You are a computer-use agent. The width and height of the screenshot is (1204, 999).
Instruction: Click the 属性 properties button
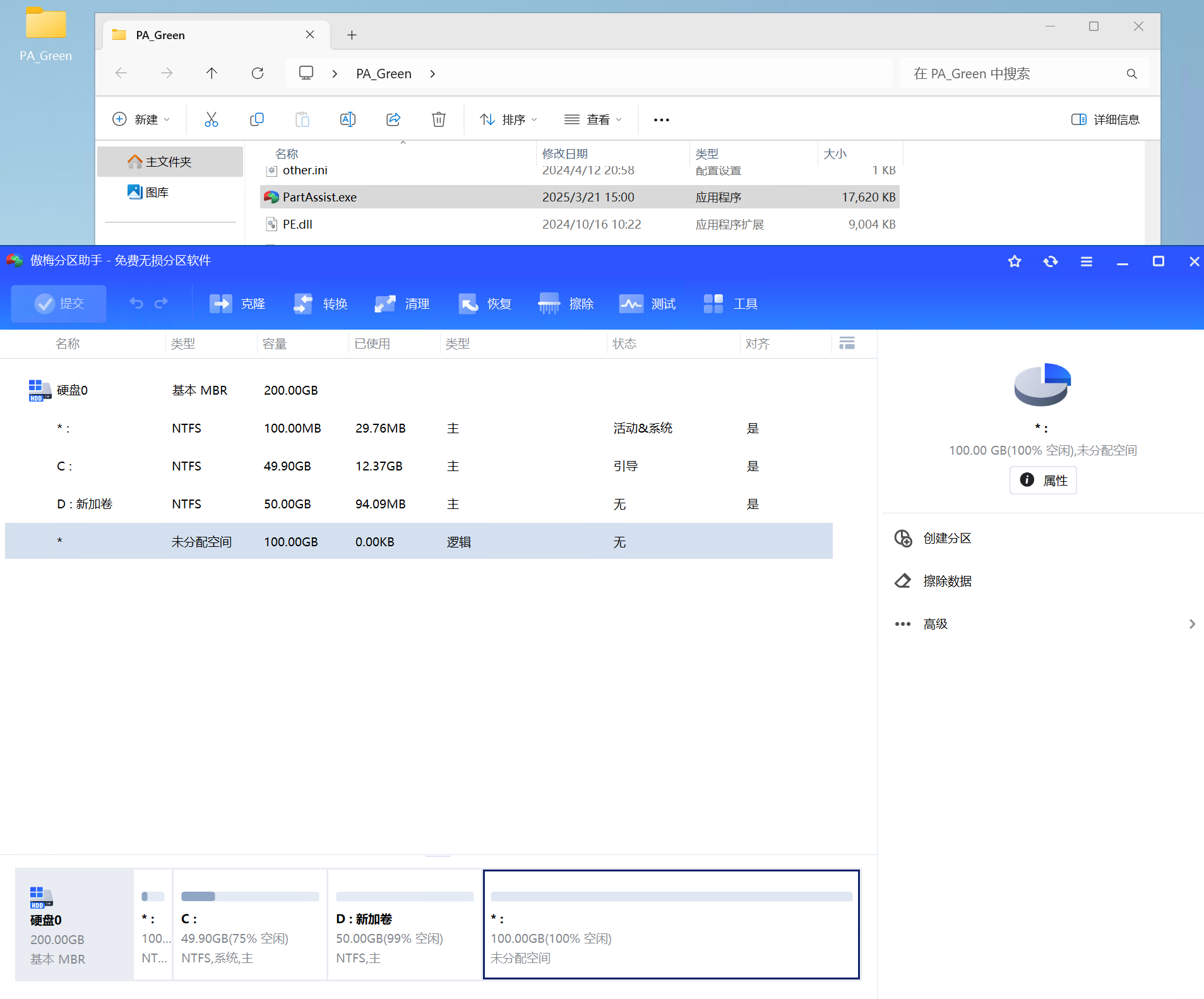1043,481
